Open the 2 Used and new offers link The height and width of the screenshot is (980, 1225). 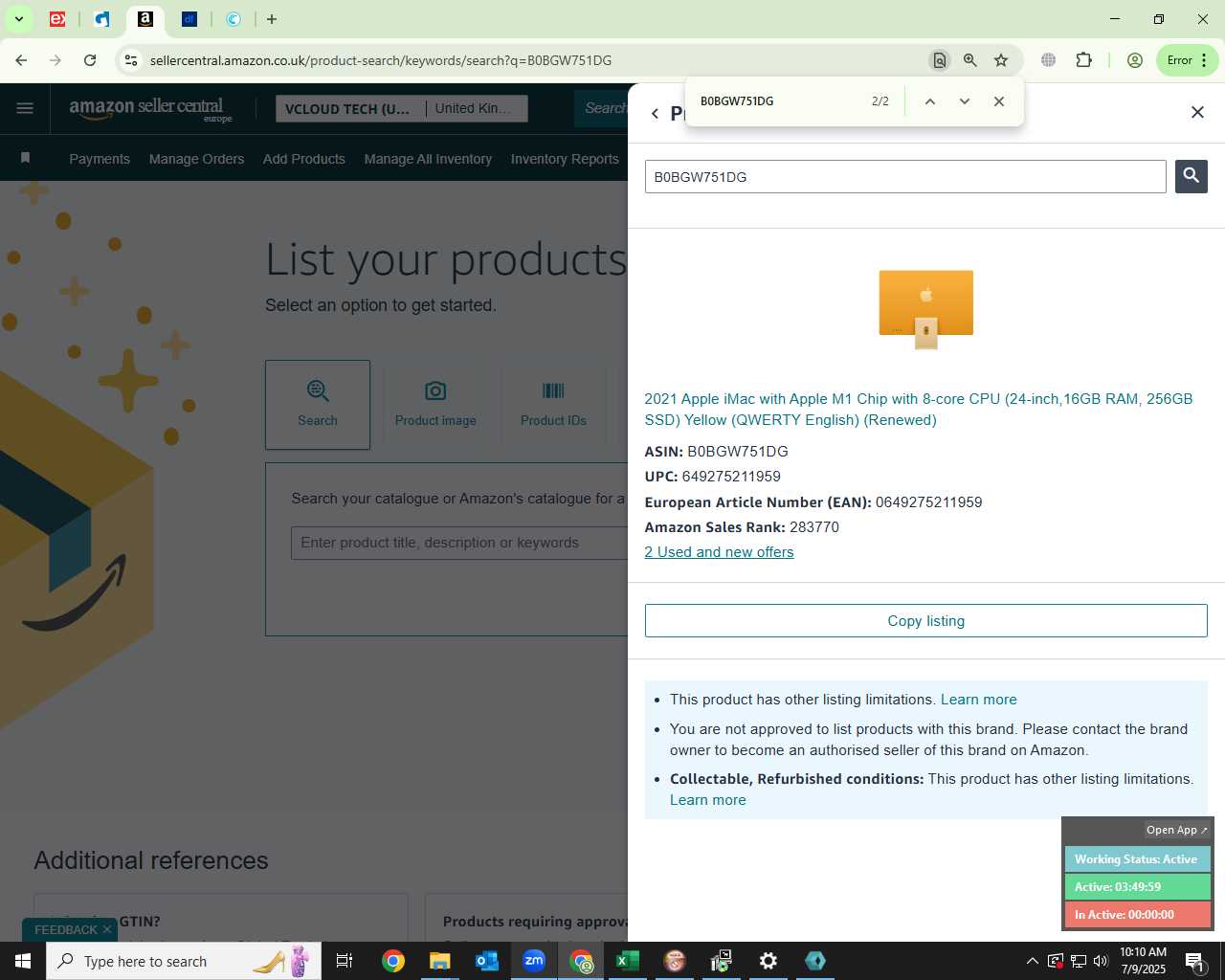pos(719,552)
